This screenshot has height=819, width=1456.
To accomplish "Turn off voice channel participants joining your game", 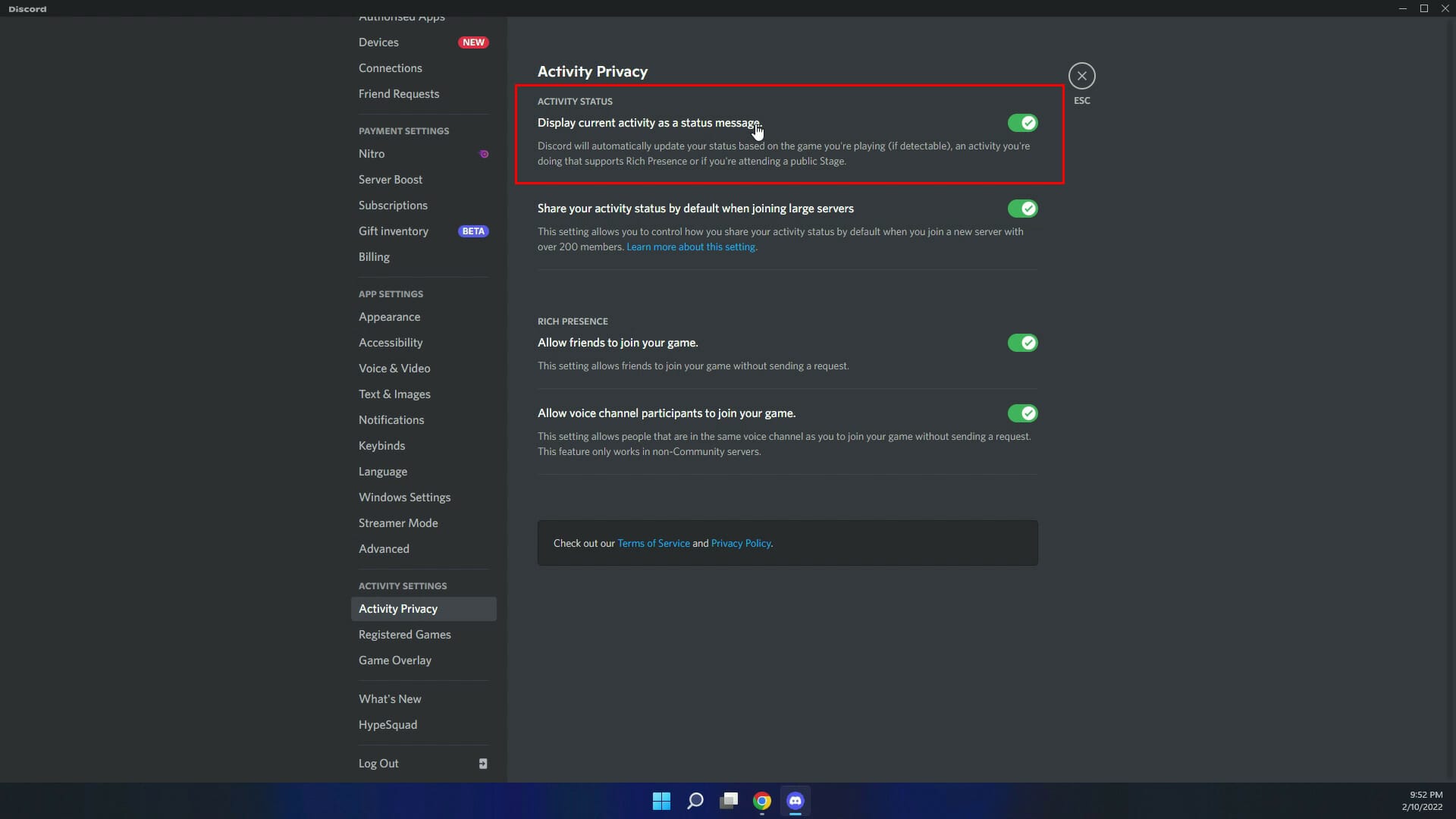I will pyautogui.click(x=1023, y=413).
